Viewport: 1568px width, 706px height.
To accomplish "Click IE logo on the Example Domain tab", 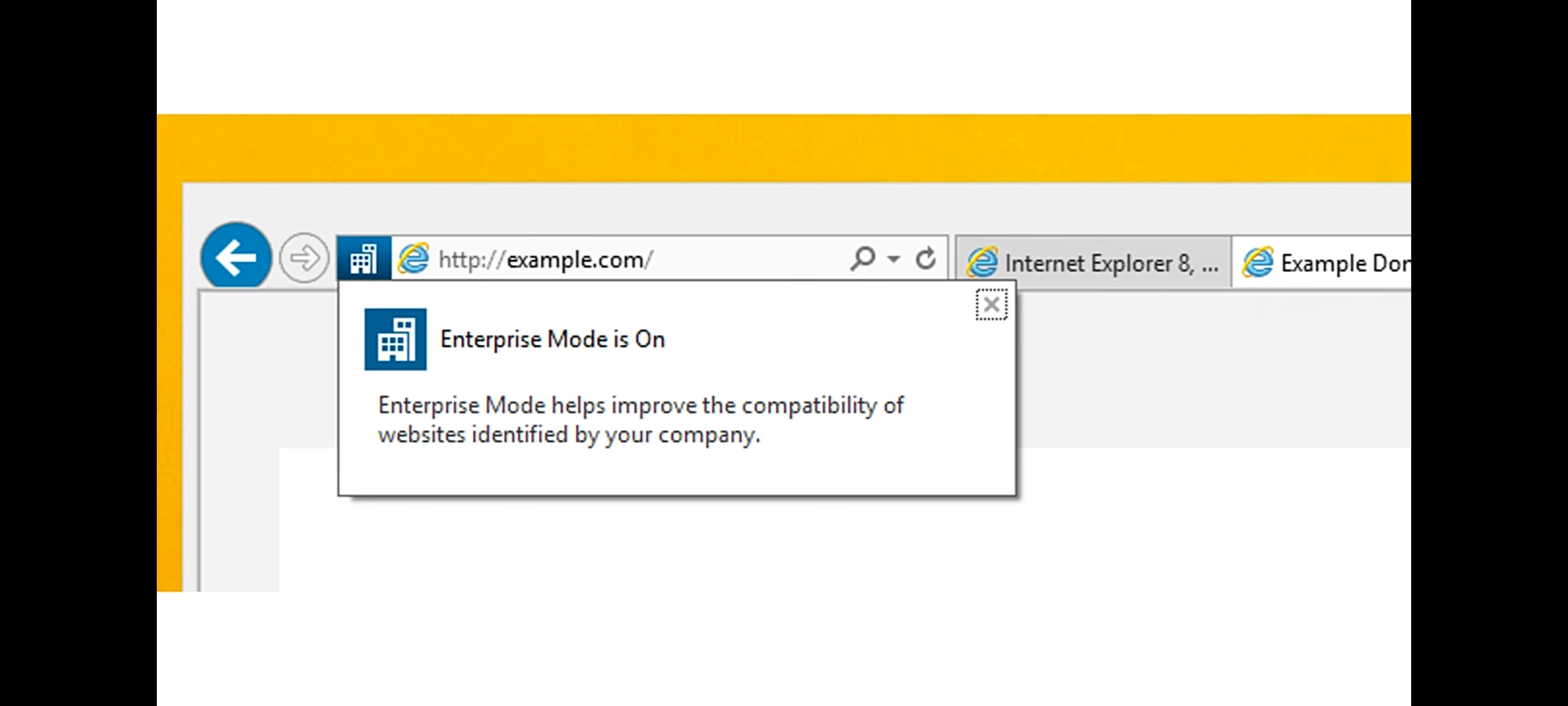I will (1258, 263).
